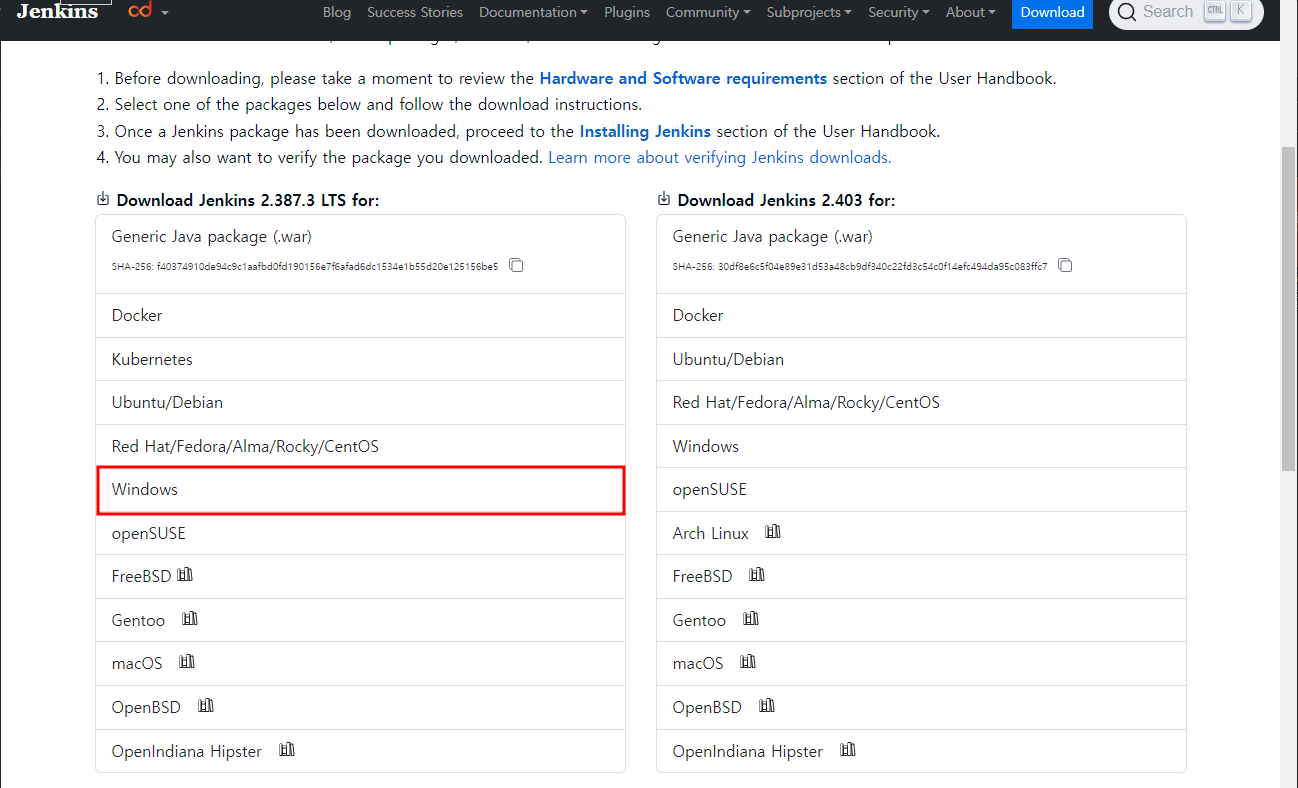Click the LTS OpenBSD book icon
The image size is (1298, 788).
[206, 706]
